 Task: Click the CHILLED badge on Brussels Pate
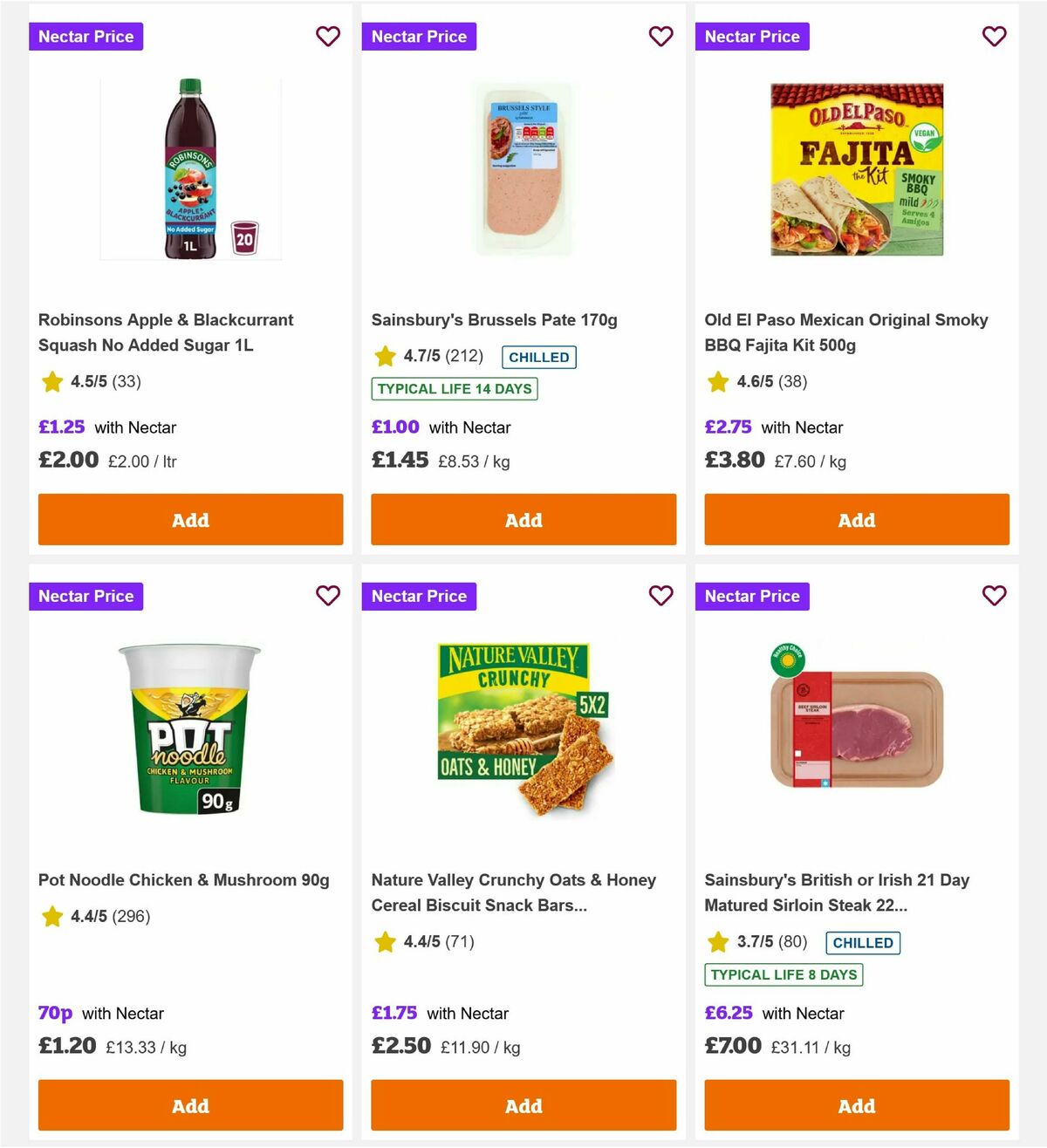coord(538,357)
